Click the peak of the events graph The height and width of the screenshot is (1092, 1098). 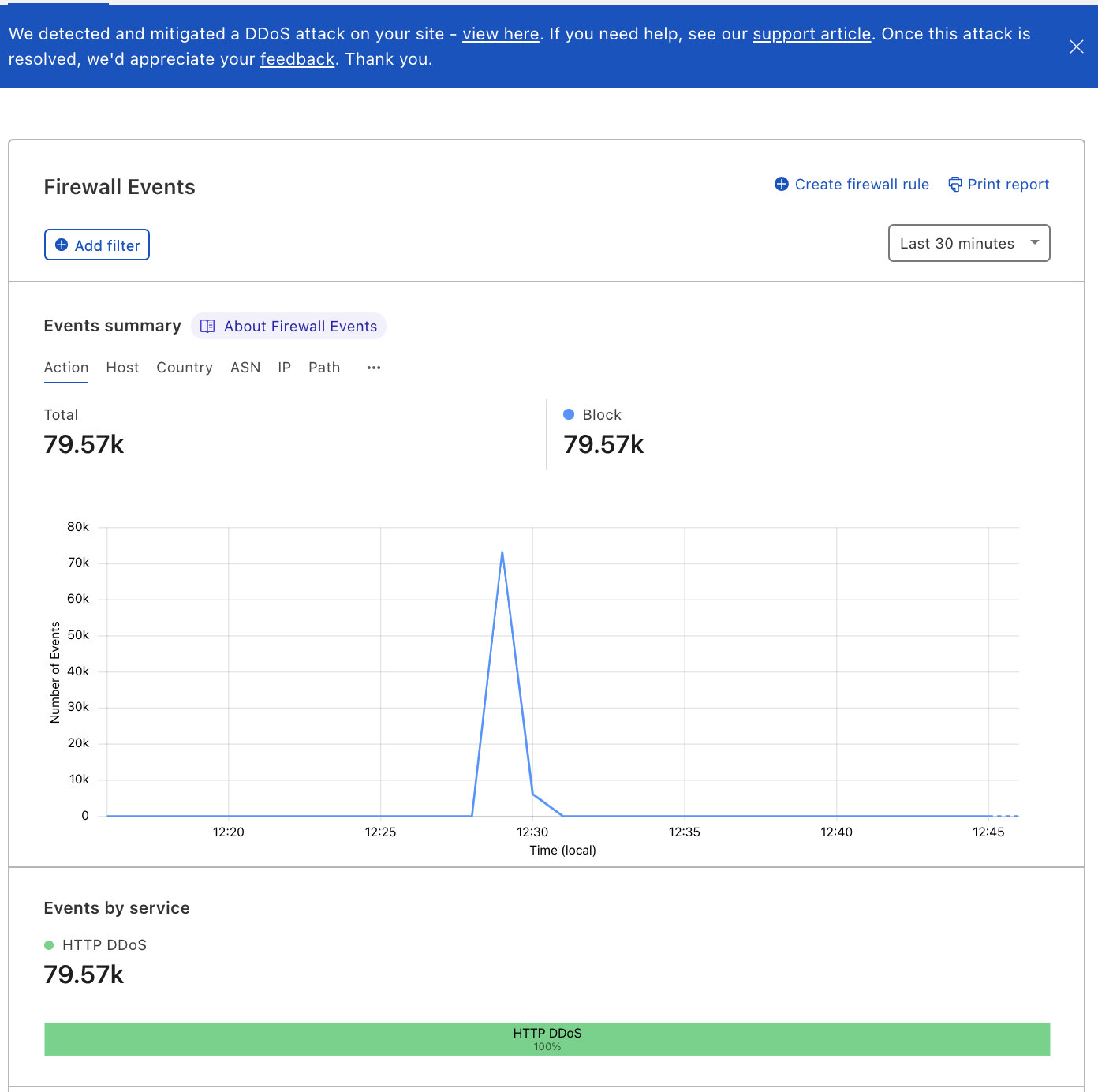(502, 552)
